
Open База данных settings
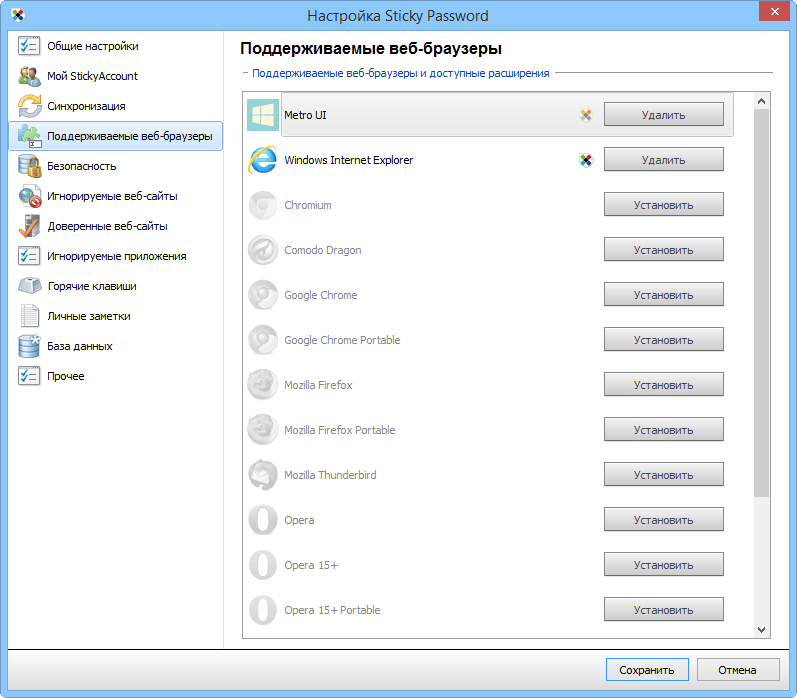[115, 346]
